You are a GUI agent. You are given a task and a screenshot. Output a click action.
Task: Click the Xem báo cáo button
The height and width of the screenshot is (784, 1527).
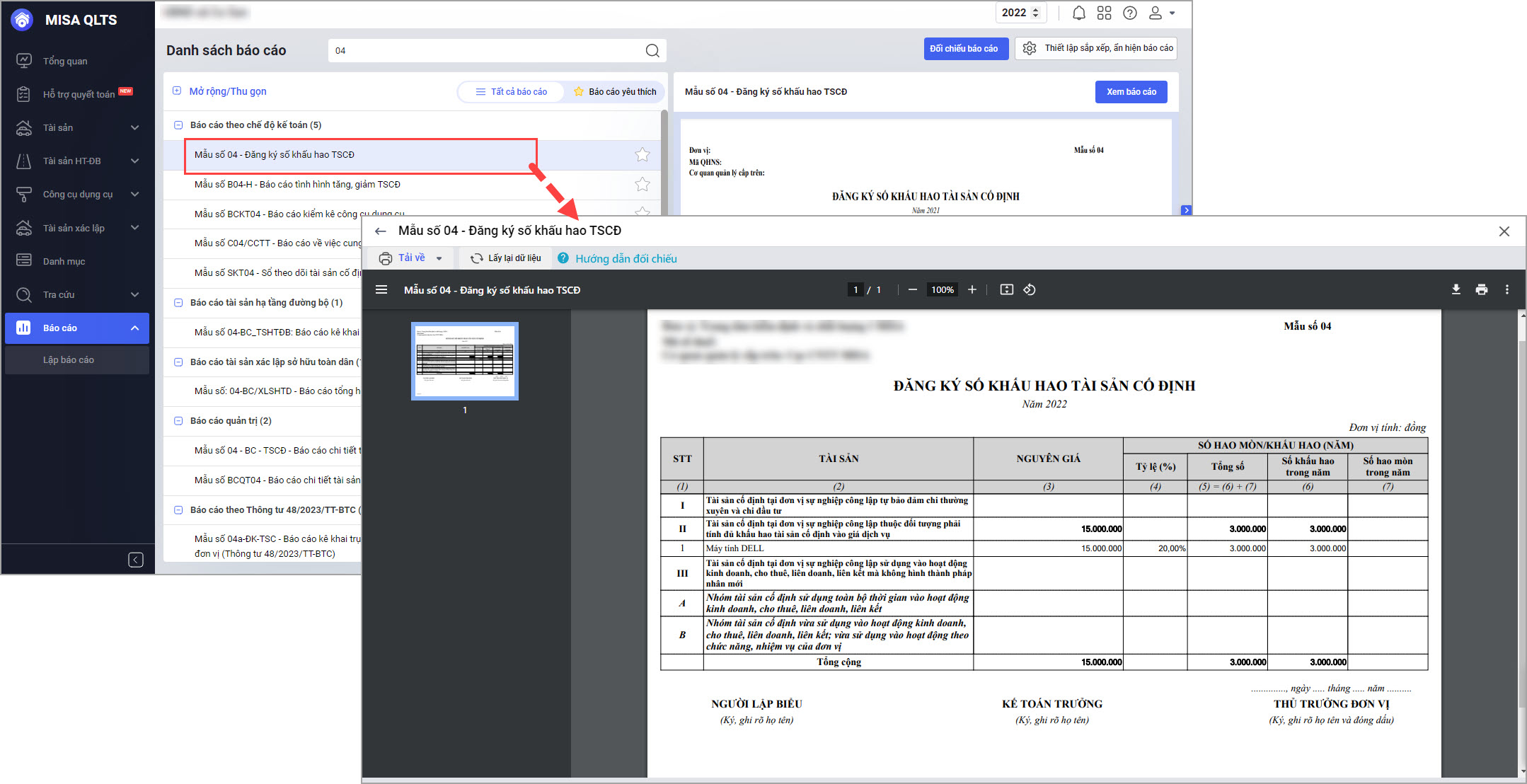[x=1131, y=91]
